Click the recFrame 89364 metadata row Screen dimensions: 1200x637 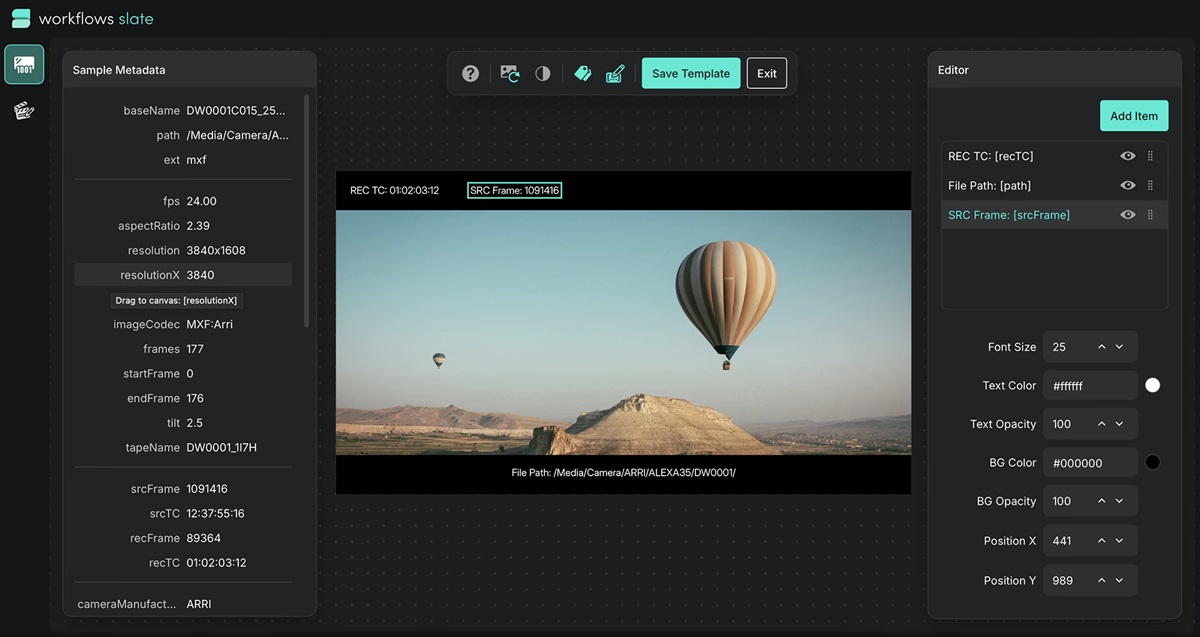point(183,538)
